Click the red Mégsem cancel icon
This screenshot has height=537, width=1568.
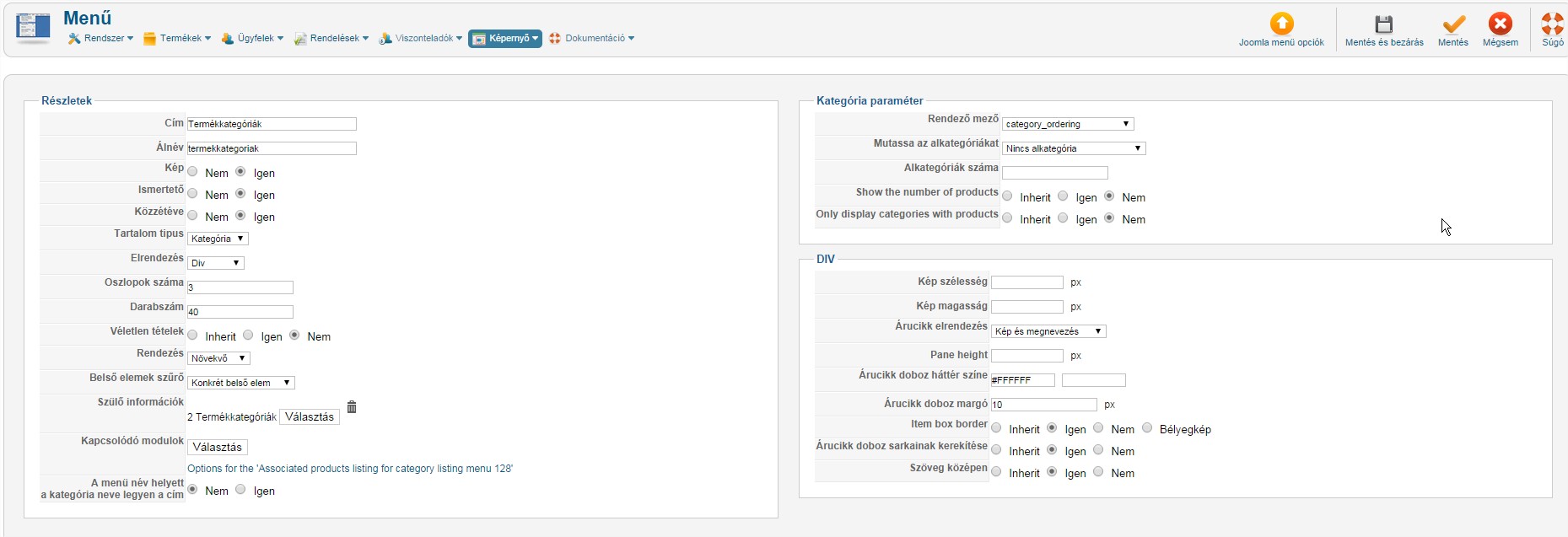[x=1500, y=24]
